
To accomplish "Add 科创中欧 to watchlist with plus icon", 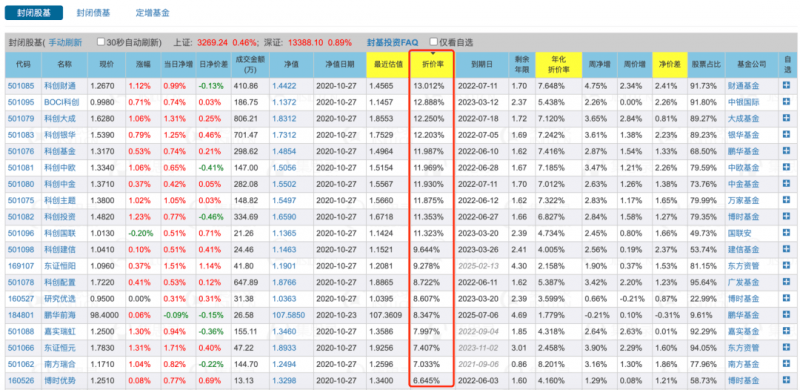I will (787, 167).
